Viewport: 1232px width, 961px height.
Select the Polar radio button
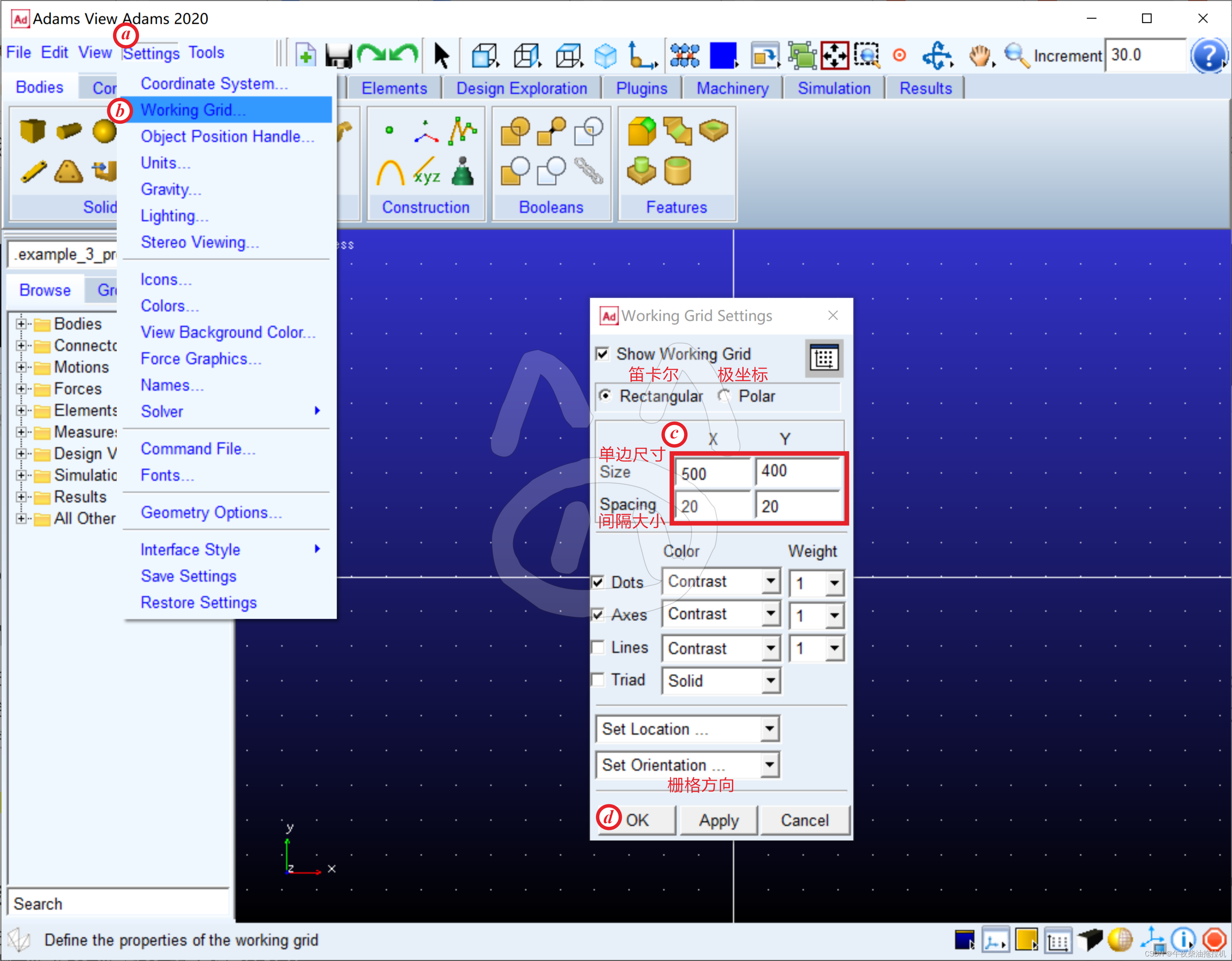(x=724, y=396)
